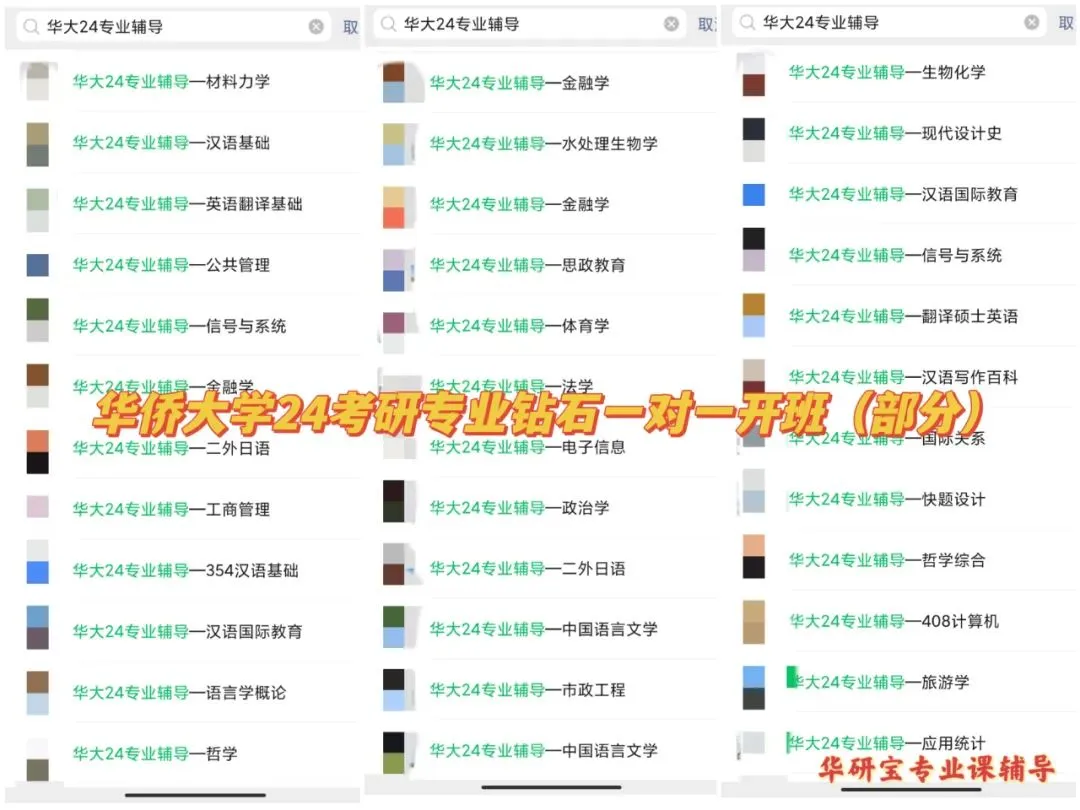Viewport: 1080px width, 810px height.
Task: Select 华大24专业辅导—公共管理 text
Action: (172, 265)
